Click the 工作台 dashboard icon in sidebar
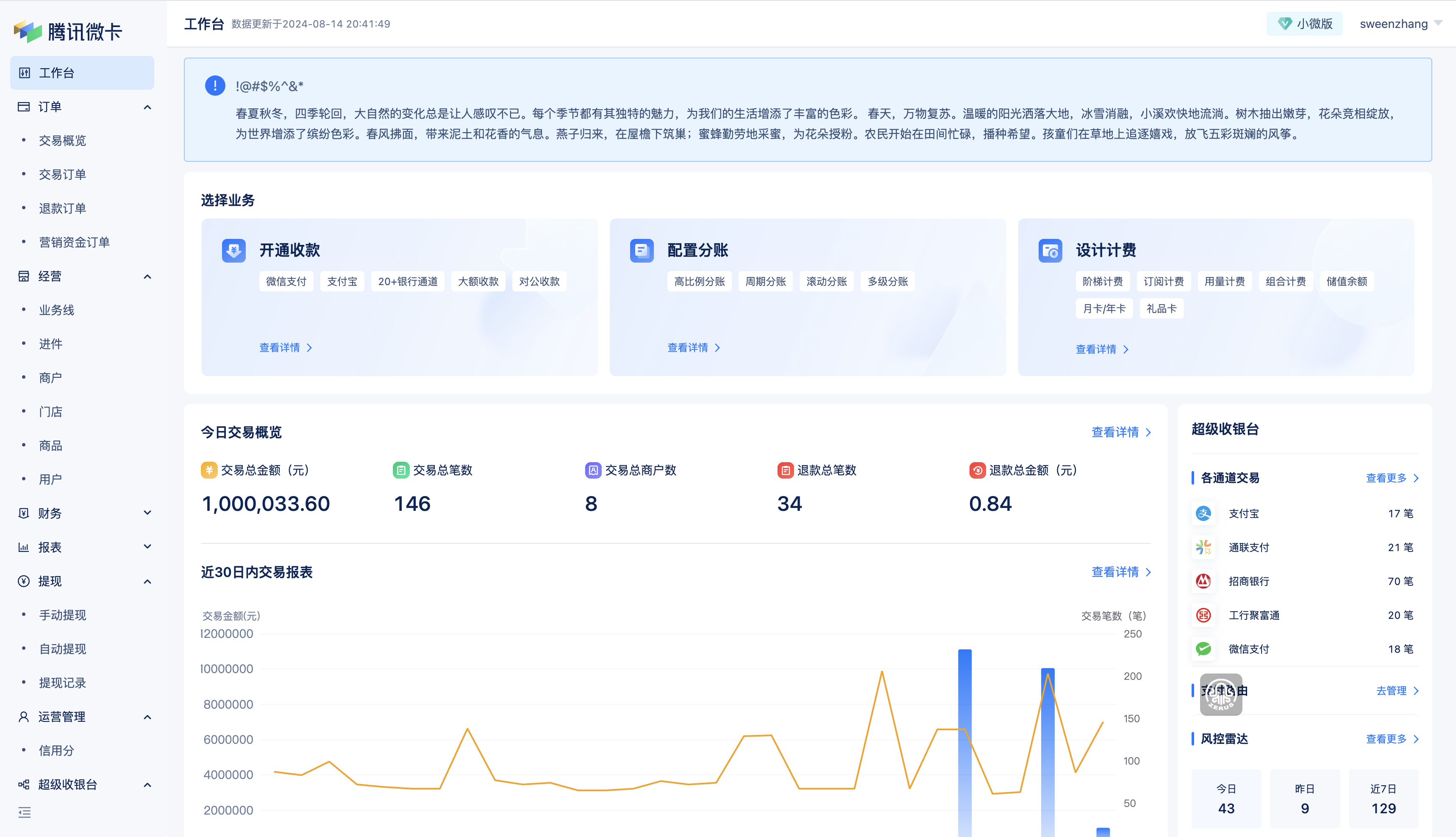Screen dimensions: 1456x837 [24, 73]
